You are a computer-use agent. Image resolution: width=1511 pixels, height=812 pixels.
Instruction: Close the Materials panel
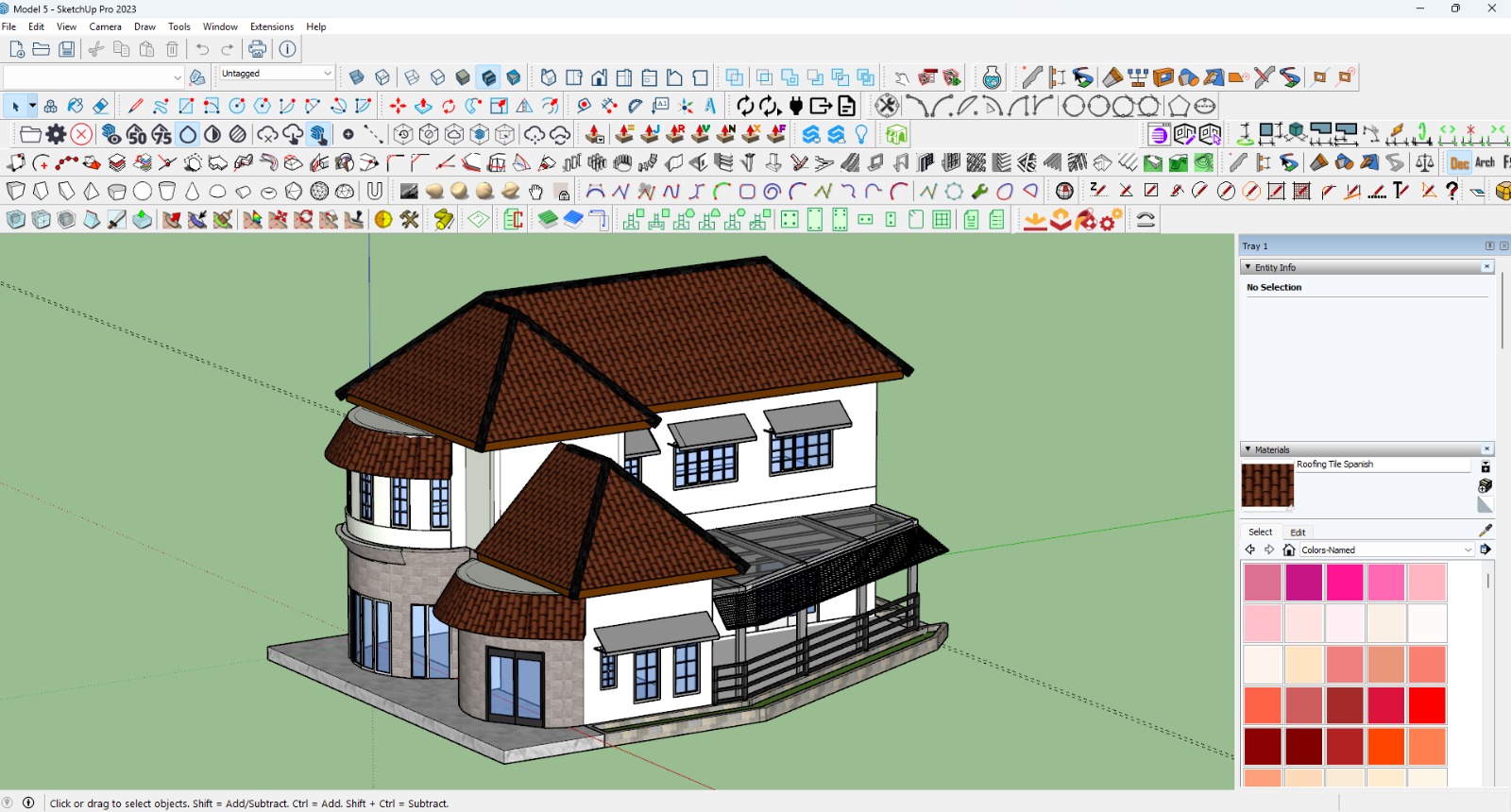[x=1486, y=449]
